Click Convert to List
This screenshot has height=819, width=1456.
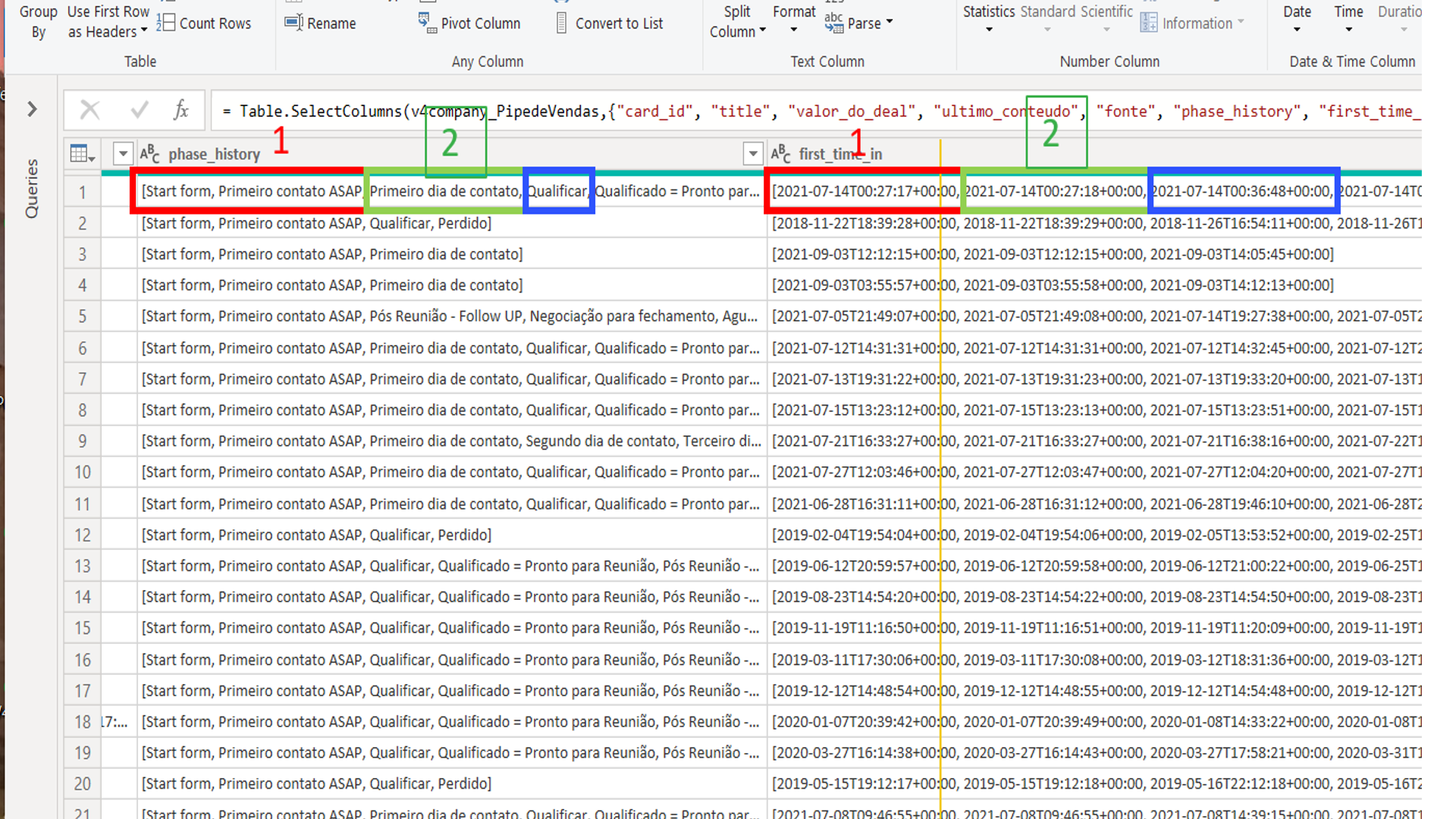[609, 23]
